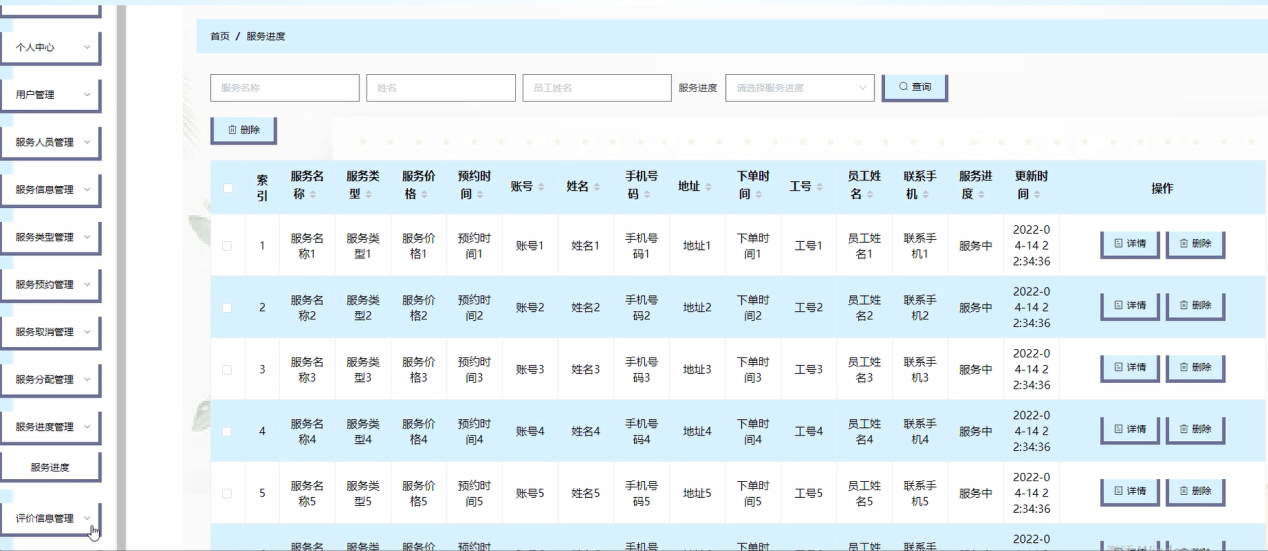Expand 个人中心 sidebar menu
Viewport: 1268px width, 551px height.
(x=50, y=47)
